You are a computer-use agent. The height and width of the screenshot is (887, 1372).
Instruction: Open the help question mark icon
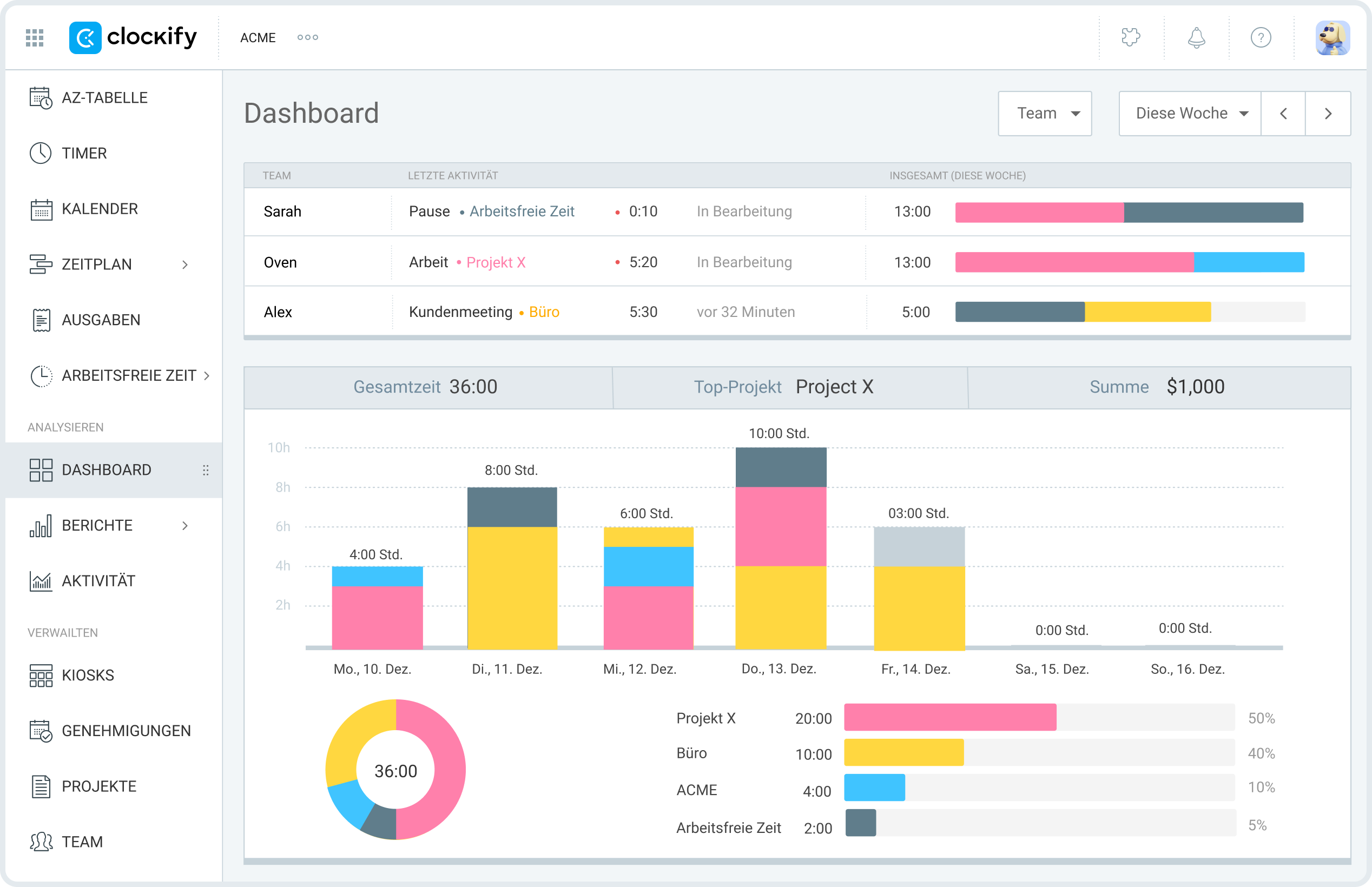1261,37
